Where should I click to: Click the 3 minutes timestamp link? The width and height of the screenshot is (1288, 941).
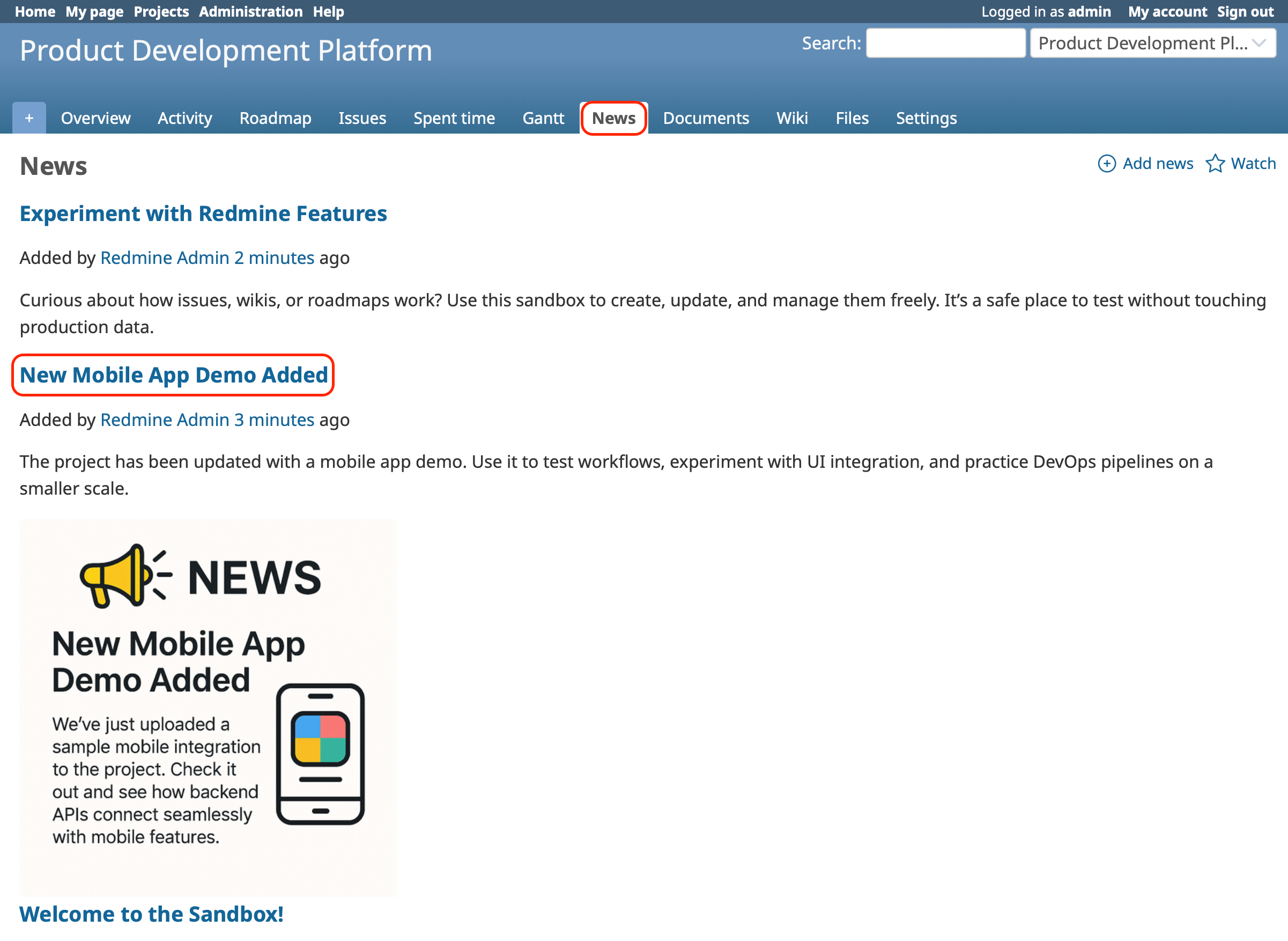click(x=275, y=420)
